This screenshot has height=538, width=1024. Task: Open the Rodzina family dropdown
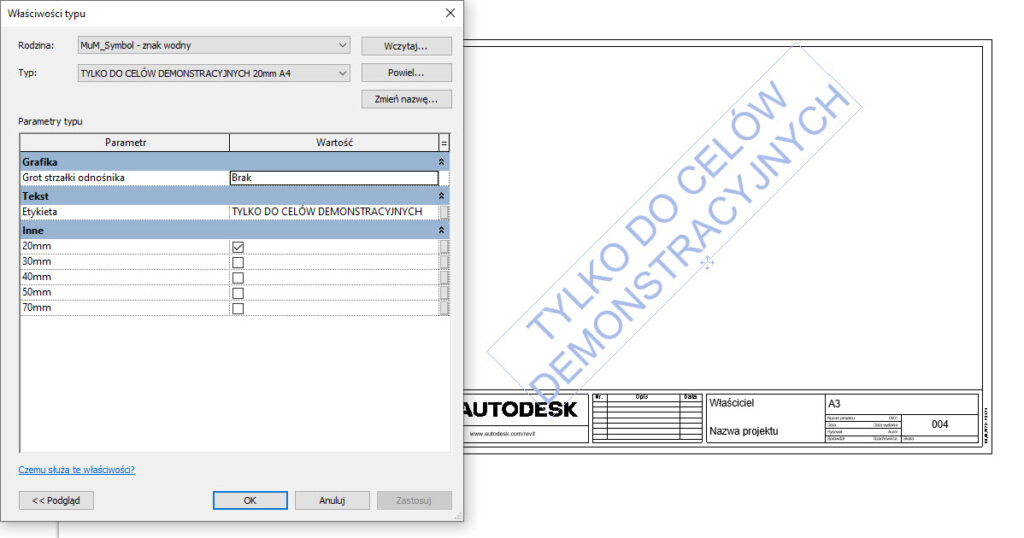tap(343, 45)
